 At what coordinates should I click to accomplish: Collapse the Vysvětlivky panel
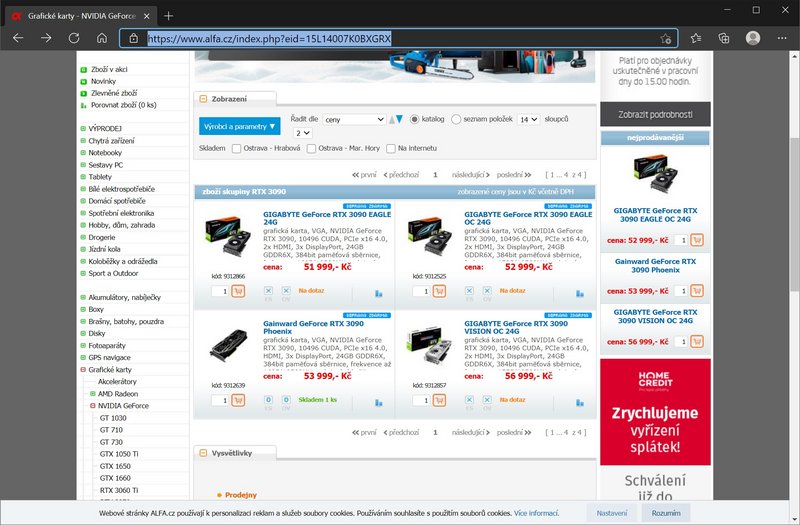click(203, 453)
